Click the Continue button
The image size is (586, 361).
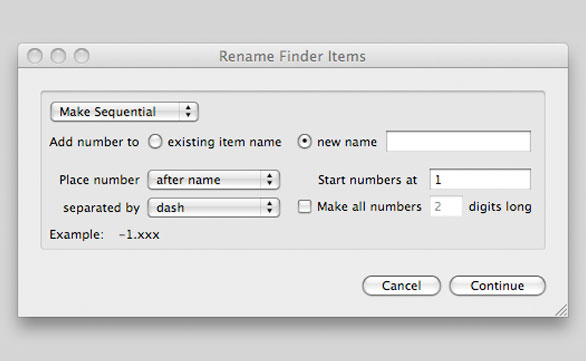click(x=497, y=286)
